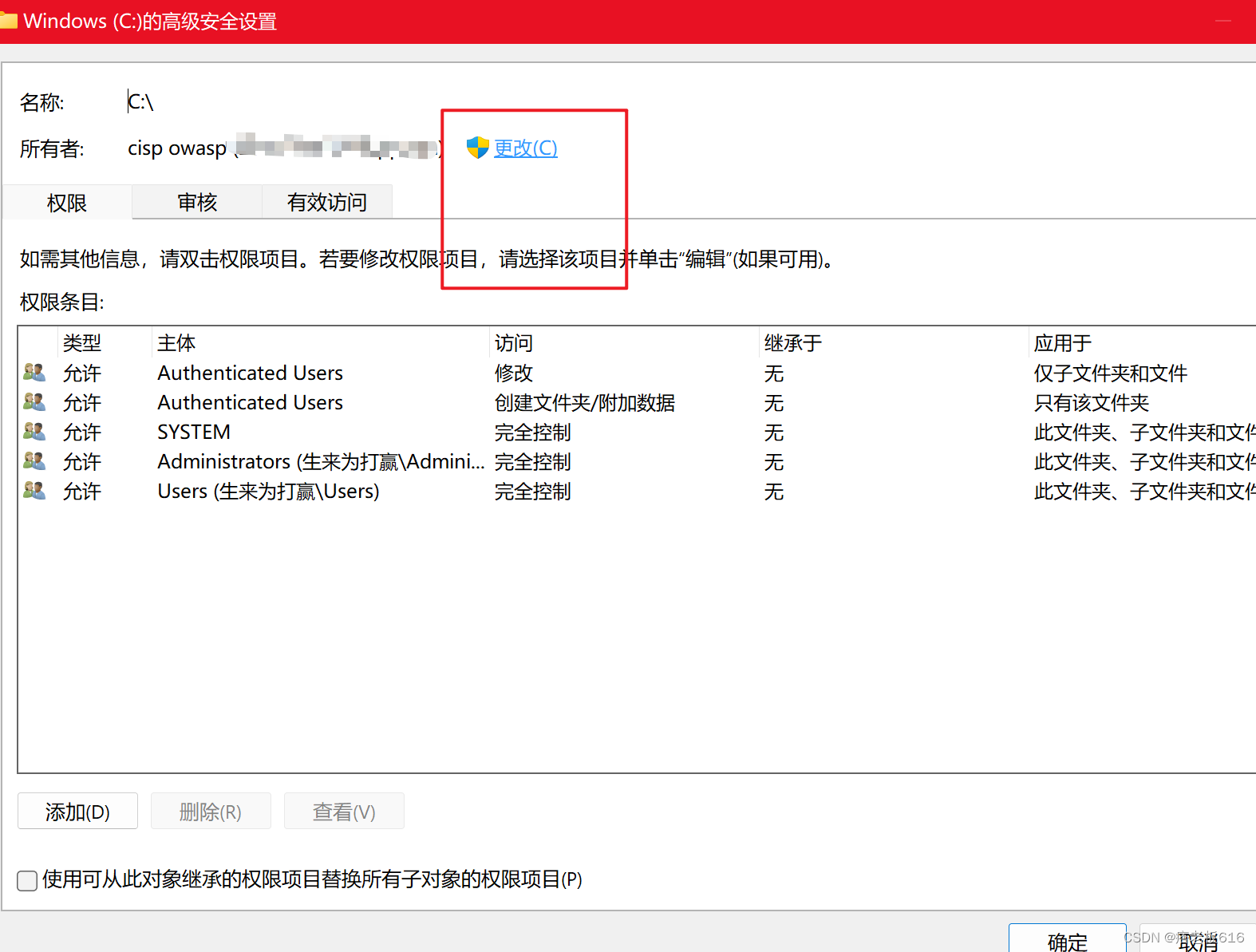Viewport: 1256px width, 952px height.
Task: Select the Administrators (生来为打赢\Admini... entry
Action: coord(321,461)
